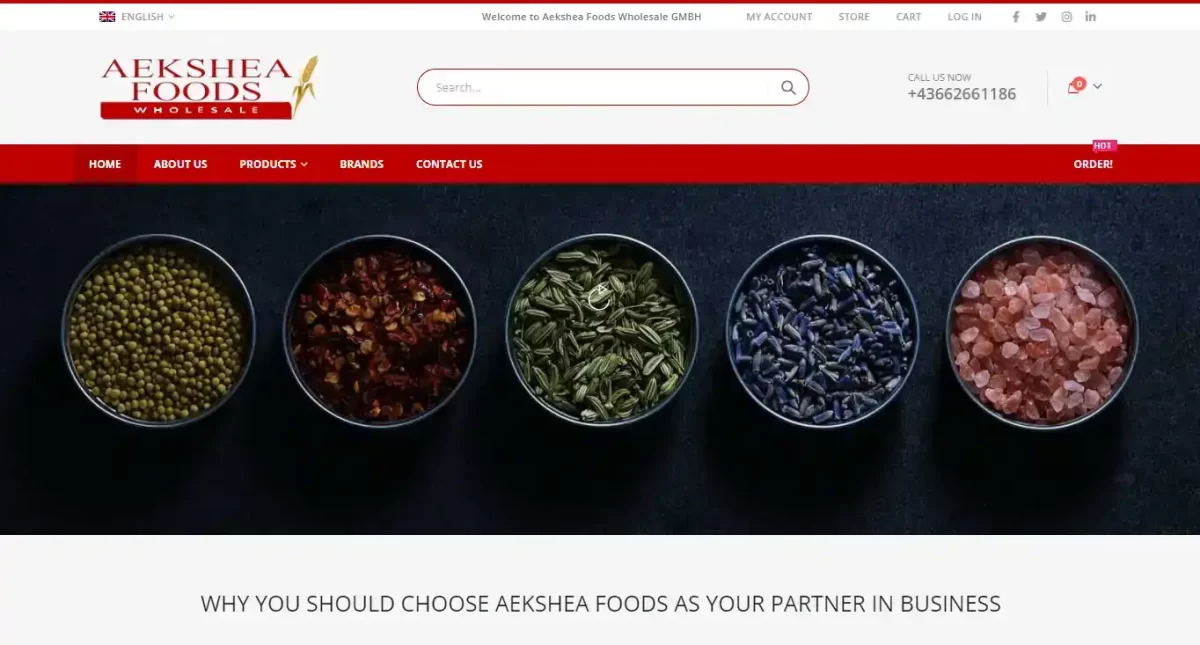Expand the cart chevron dropdown
Image resolution: width=1200 pixels, height=645 pixels.
(1097, 86)
